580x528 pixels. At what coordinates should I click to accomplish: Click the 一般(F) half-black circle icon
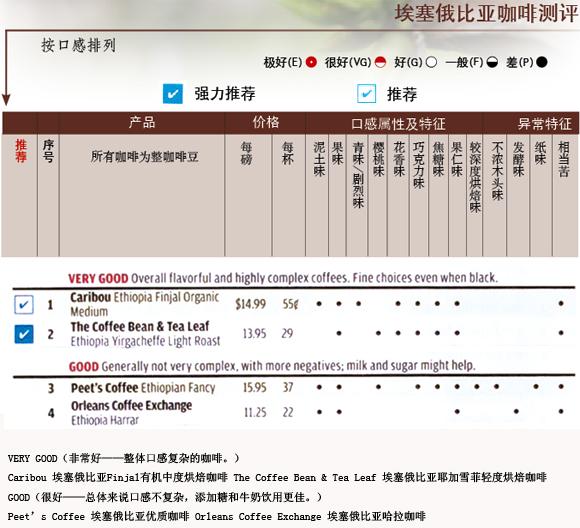pyautogui.click(x=492, y=62)
